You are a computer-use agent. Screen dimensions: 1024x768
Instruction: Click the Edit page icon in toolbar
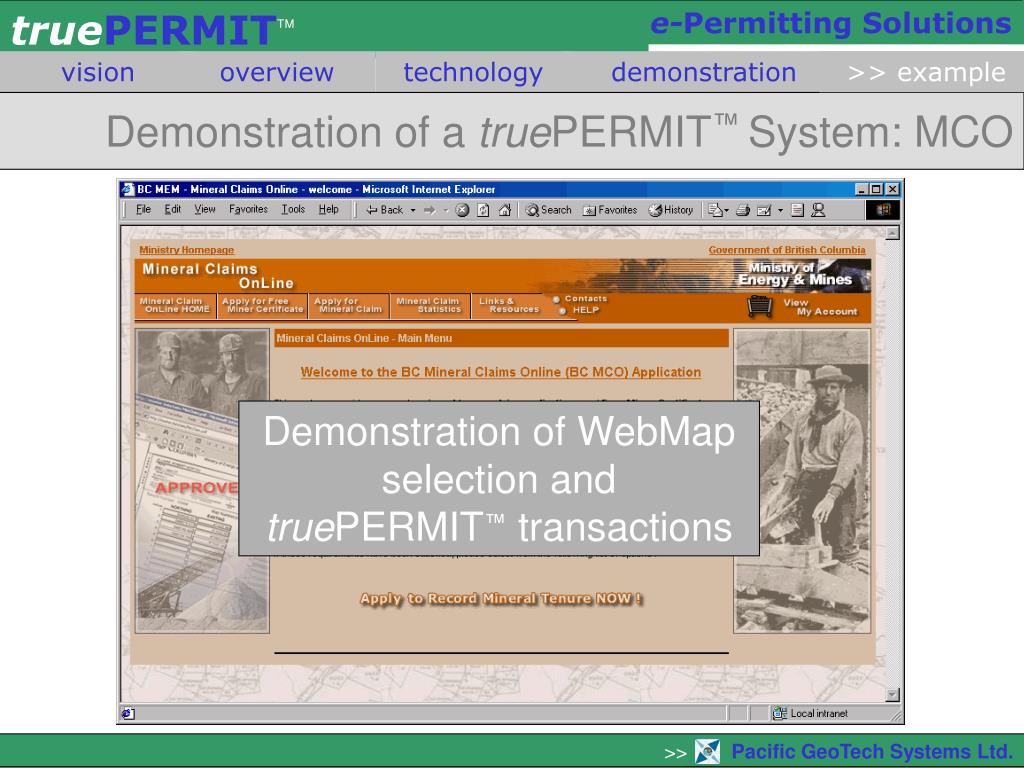coord(764,210)
